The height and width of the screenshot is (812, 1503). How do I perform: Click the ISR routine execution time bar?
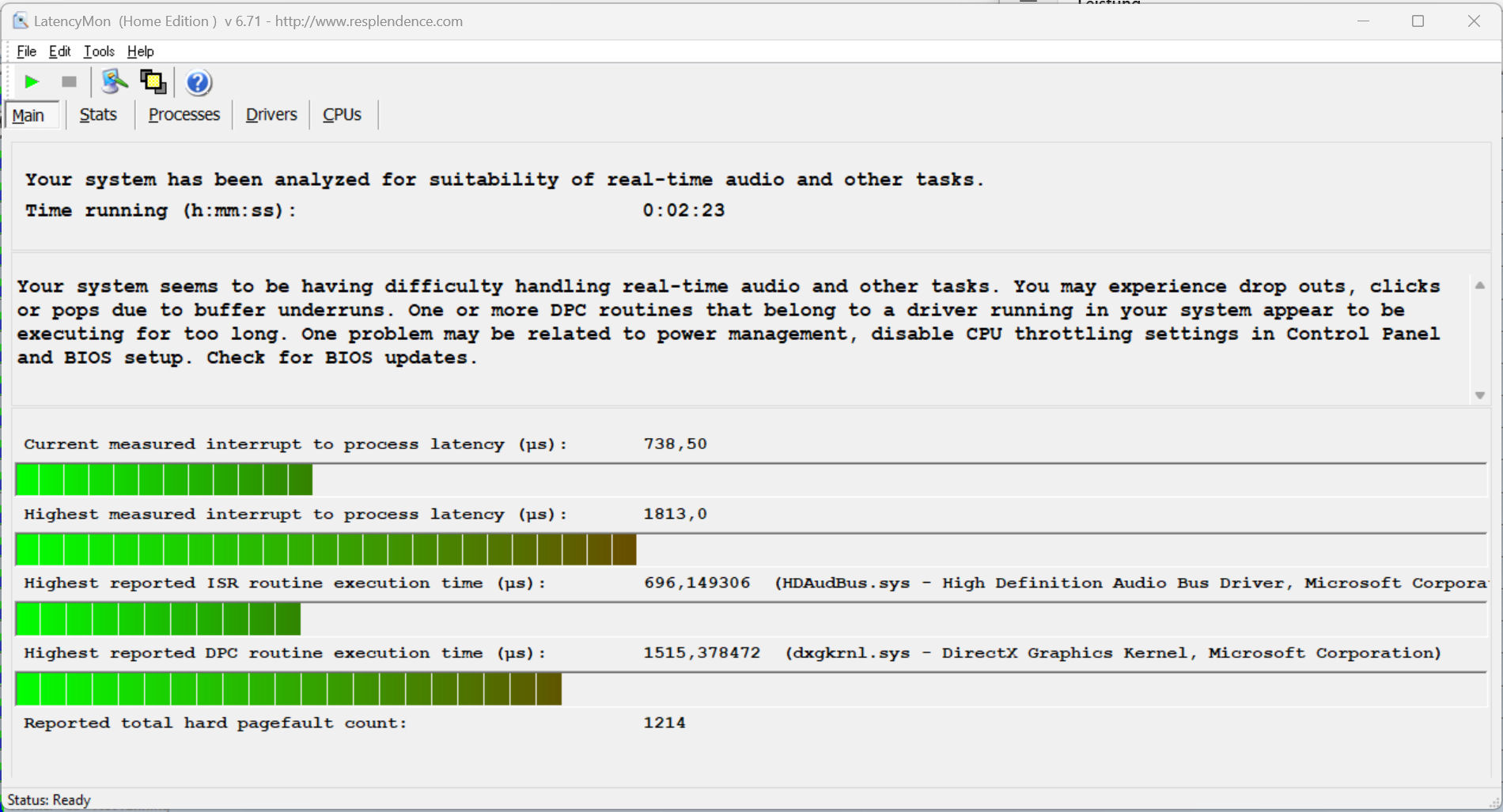pyautogui.click(x=751, y=619)
